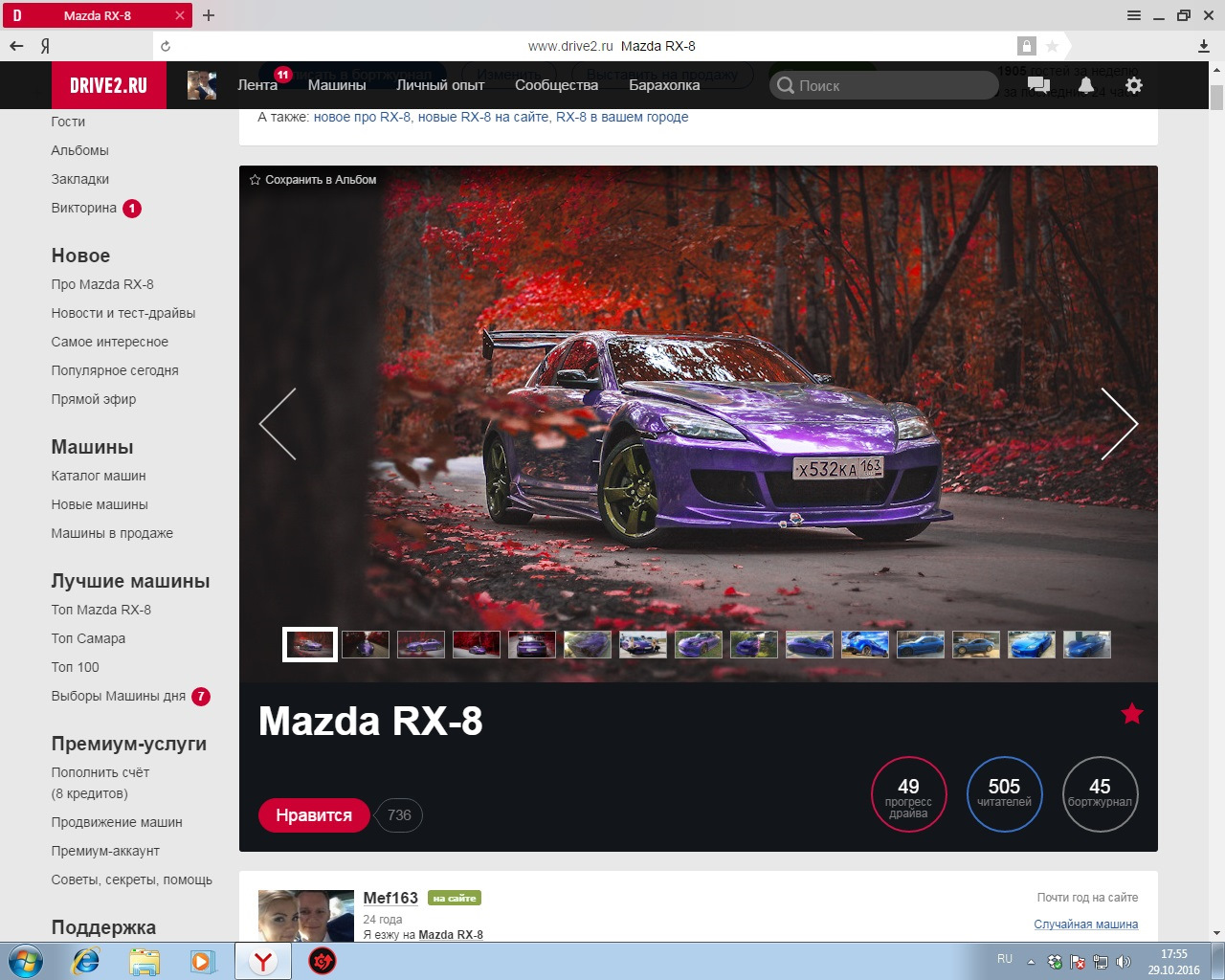Image resolution: width=1225 pixels, height=980 pixels.
Task: Open notifications via the bell icon
Action: tap(1085, 85)
